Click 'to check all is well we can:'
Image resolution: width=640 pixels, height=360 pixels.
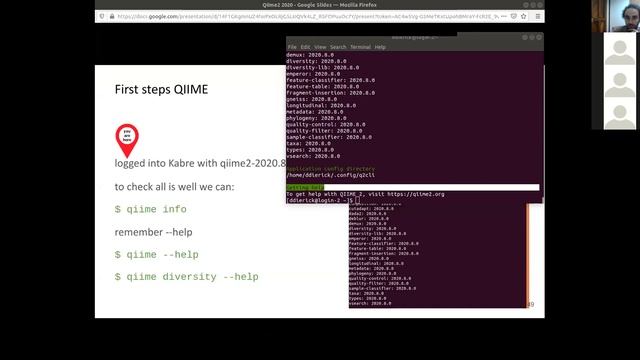coord(175,187)
